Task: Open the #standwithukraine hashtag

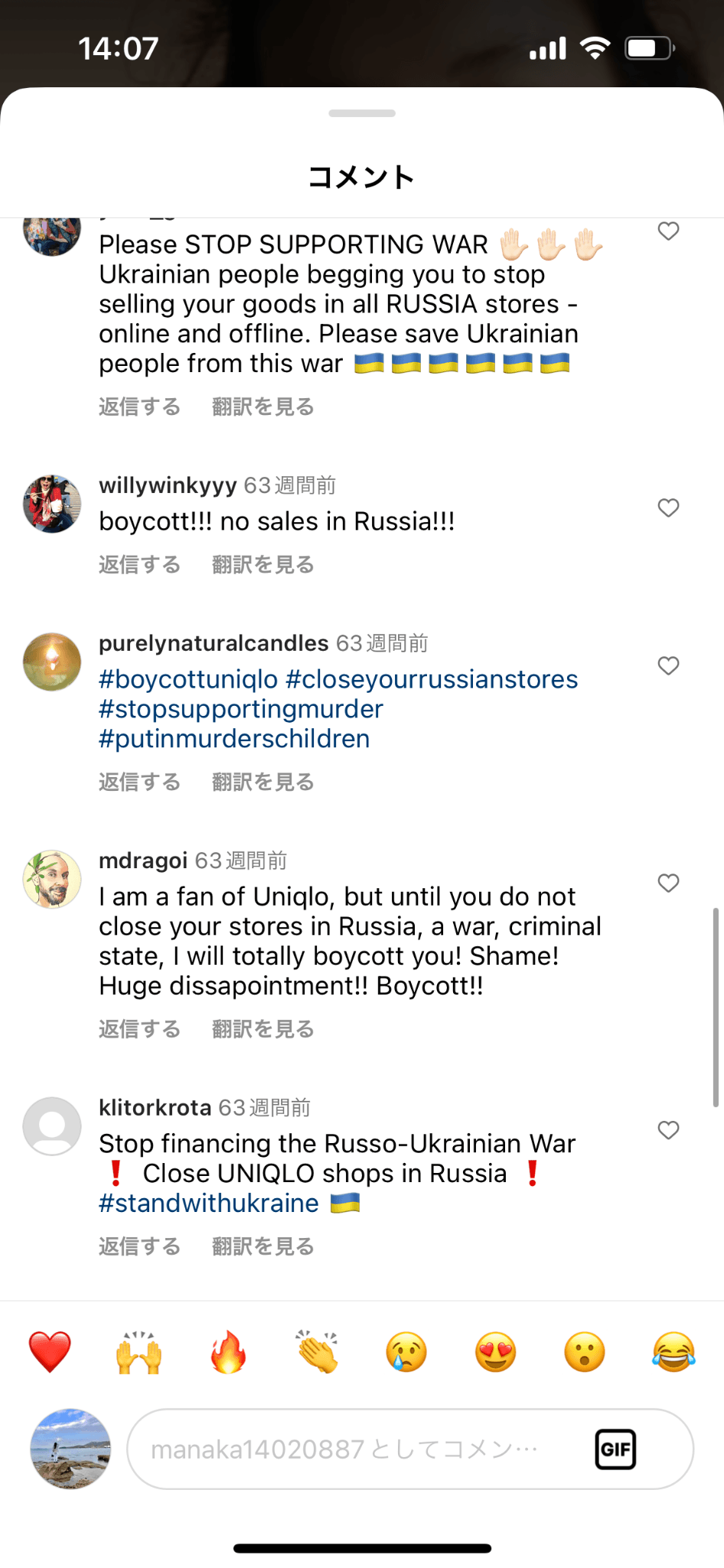Action: click(209, 1204)
